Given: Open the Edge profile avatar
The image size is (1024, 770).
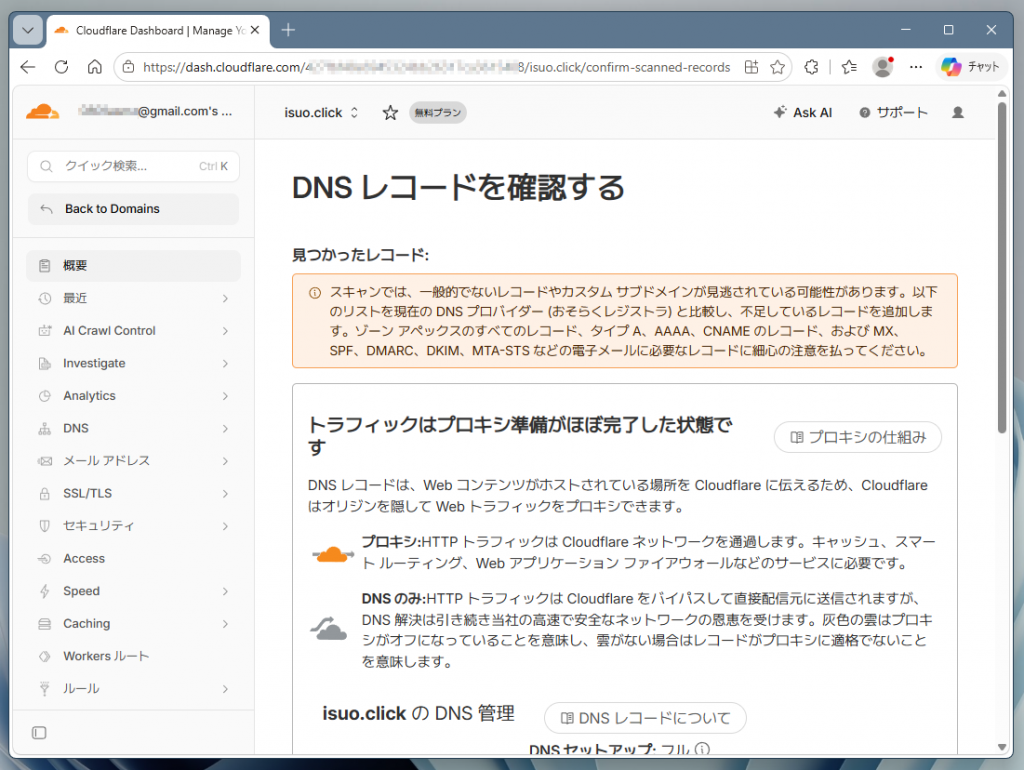Looking at the screenshot, I should click(x=883, y=67).
